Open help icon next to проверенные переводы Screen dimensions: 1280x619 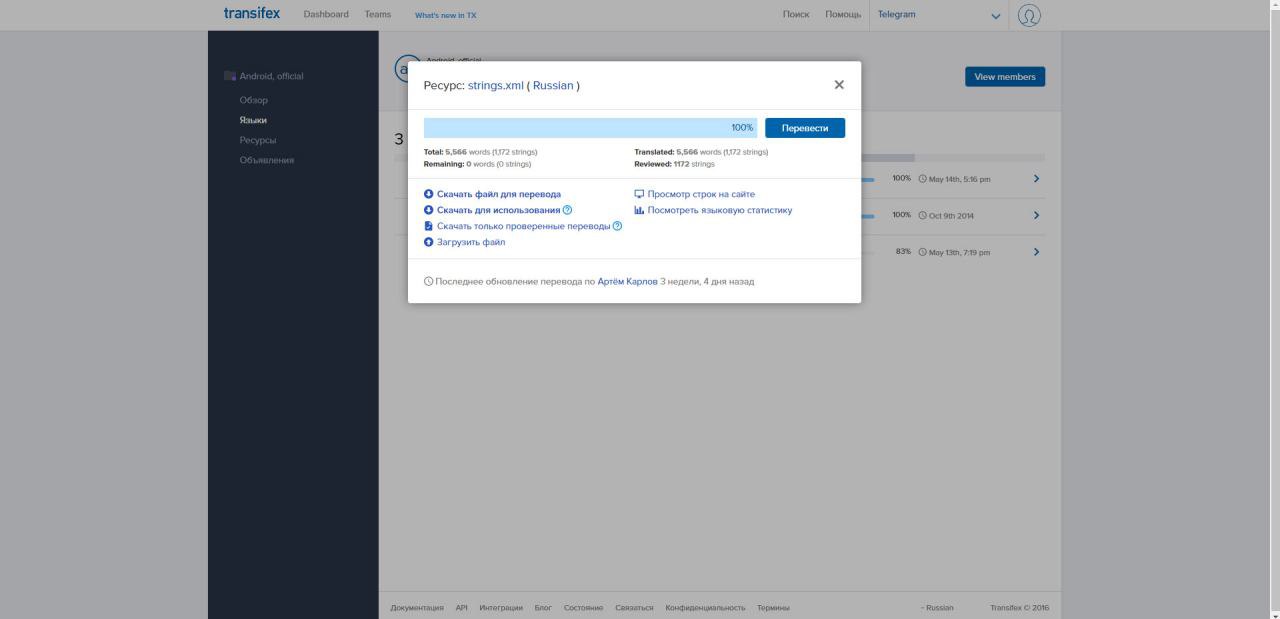pos(617,226)
